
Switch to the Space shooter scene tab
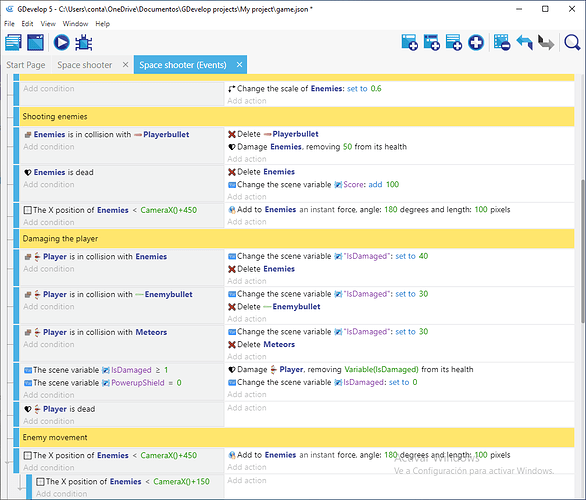(84, 65)
